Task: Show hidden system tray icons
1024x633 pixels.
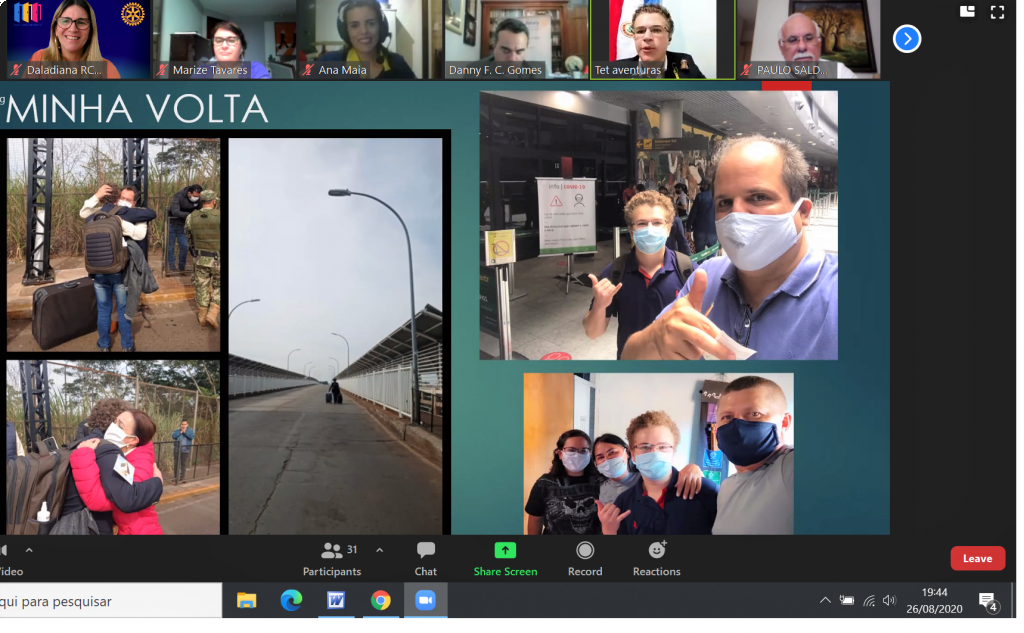Action: 825,600
